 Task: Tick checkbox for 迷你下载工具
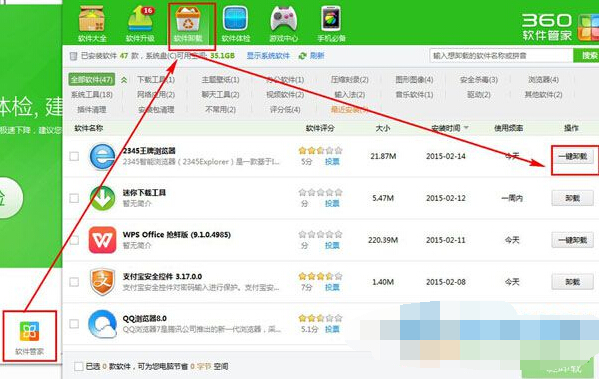[x=74, y=198]
